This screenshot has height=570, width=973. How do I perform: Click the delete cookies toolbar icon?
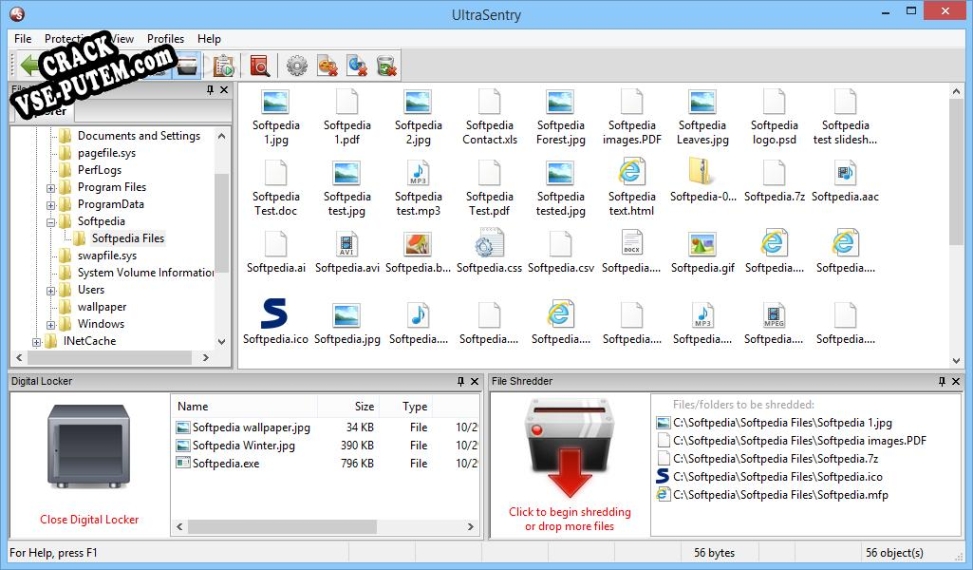coord(327,66)
